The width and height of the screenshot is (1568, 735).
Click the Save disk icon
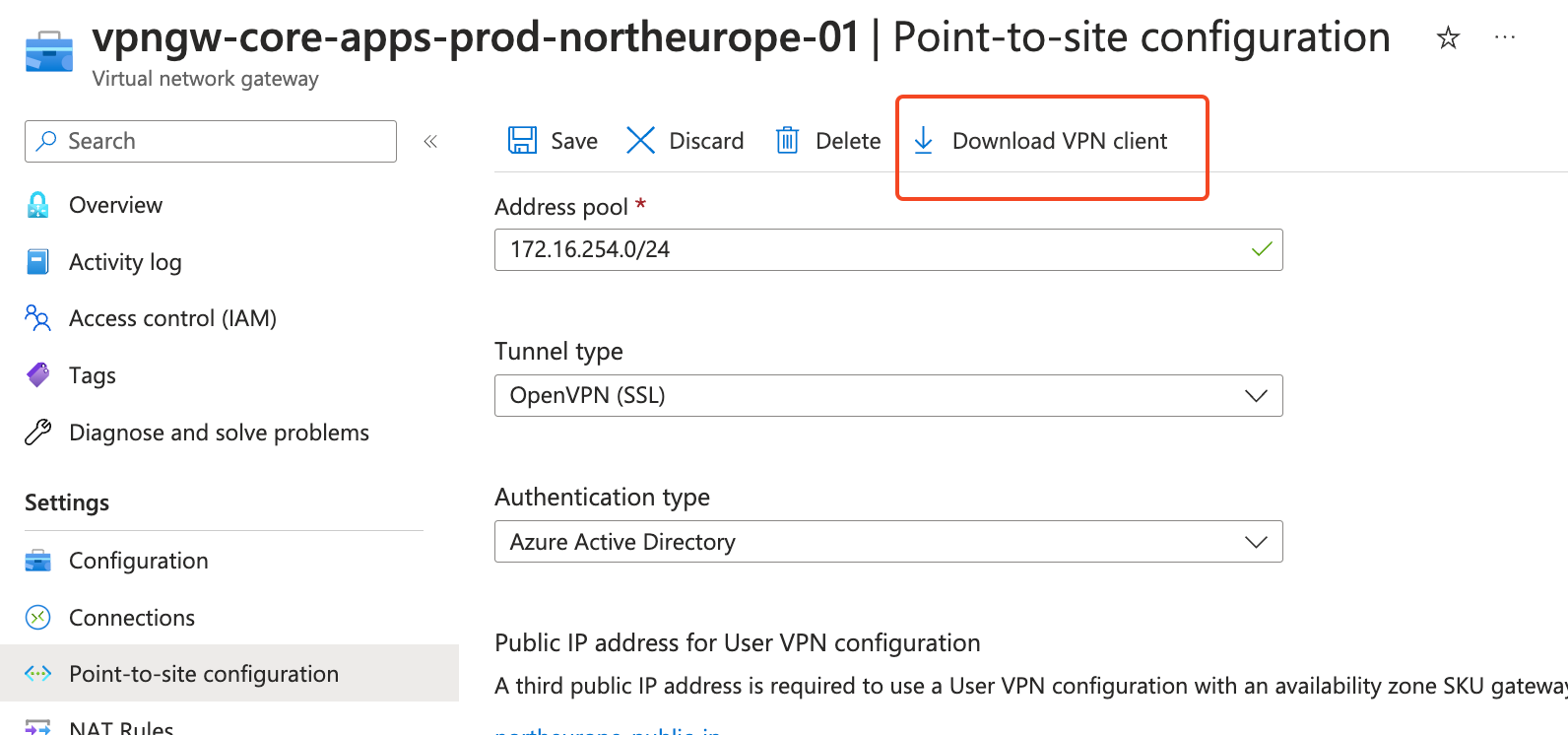(x=522, y=140)
